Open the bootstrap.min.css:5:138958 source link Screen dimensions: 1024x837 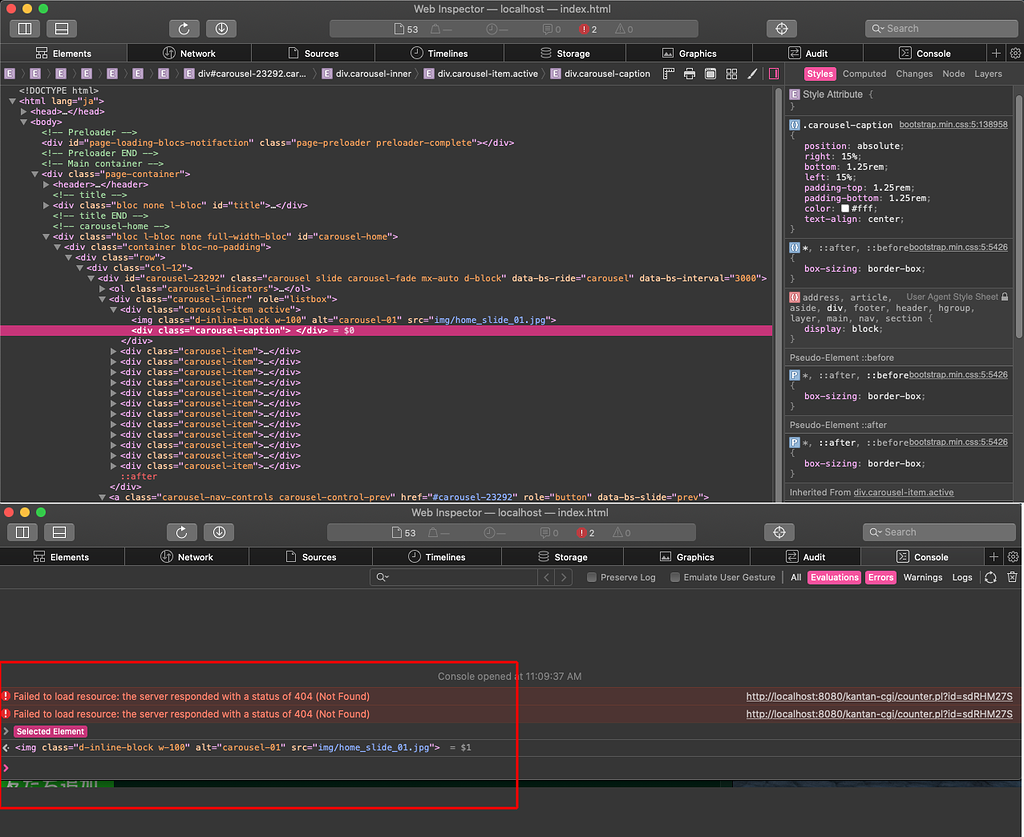pyautogui.click(x=953, y=124)
